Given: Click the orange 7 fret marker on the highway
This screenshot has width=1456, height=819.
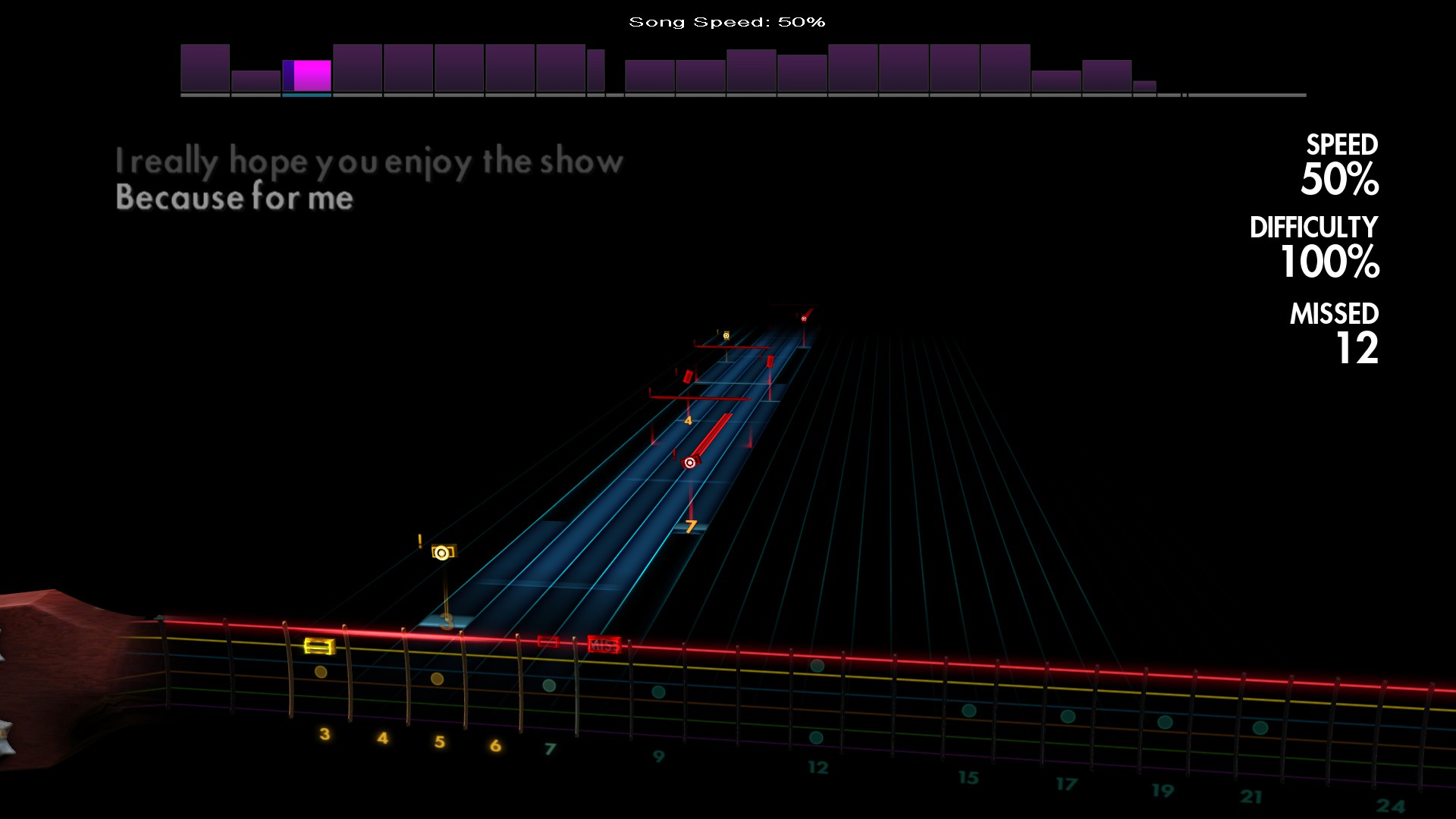Looking at the screenshot, I should pyautogui.click(x=690, y=526).
